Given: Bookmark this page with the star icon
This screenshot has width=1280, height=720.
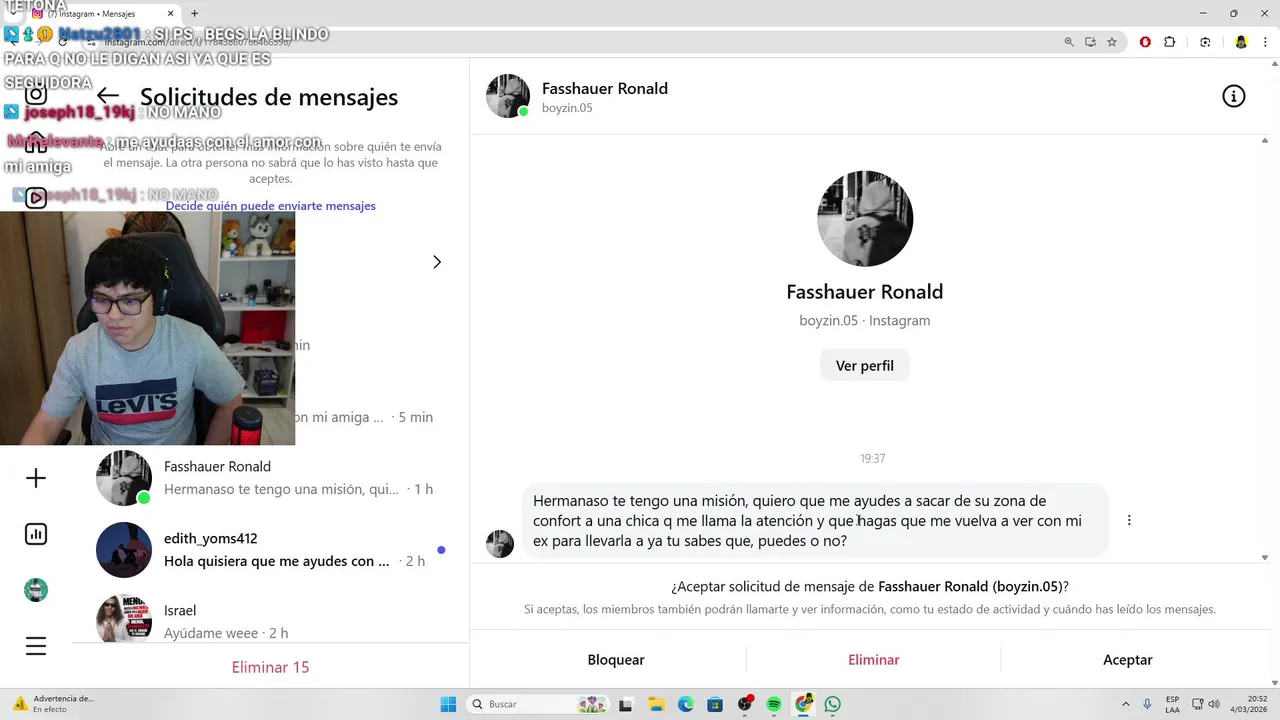Looking at the screenshot, I should click(x=1112, y=42).
